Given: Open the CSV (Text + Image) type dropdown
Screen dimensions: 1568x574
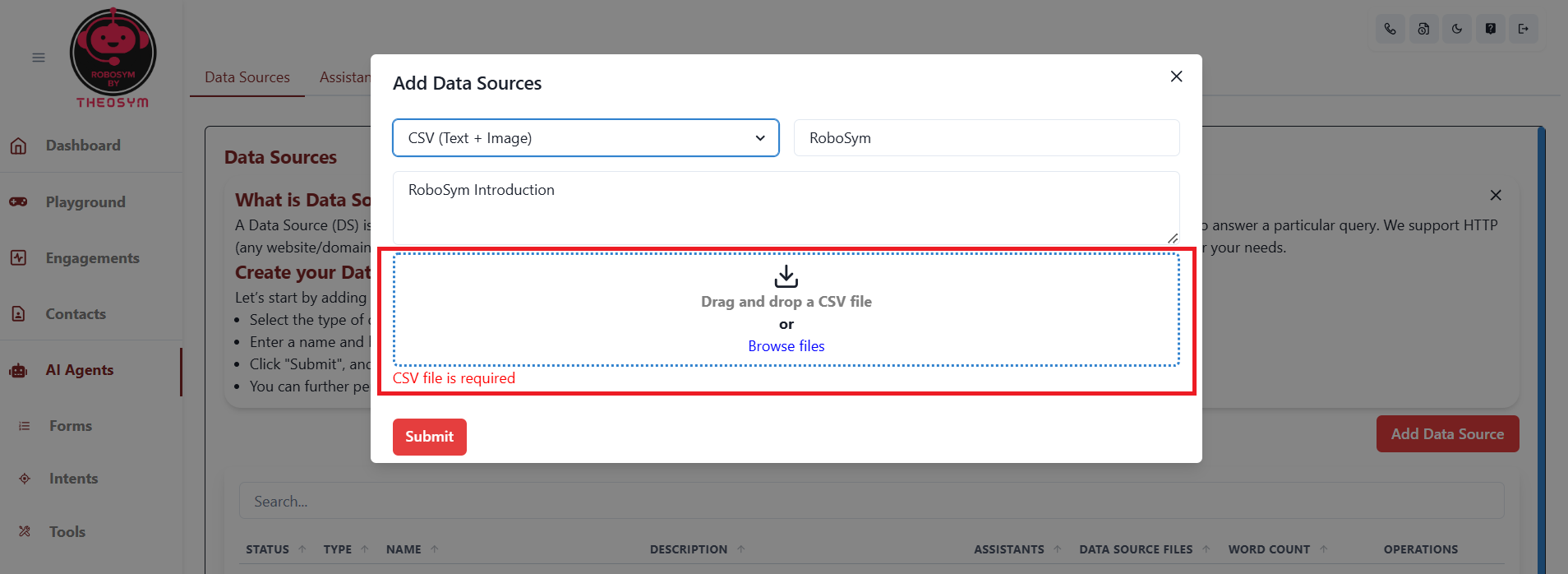Looking at the screenshot, I should 586,138.
